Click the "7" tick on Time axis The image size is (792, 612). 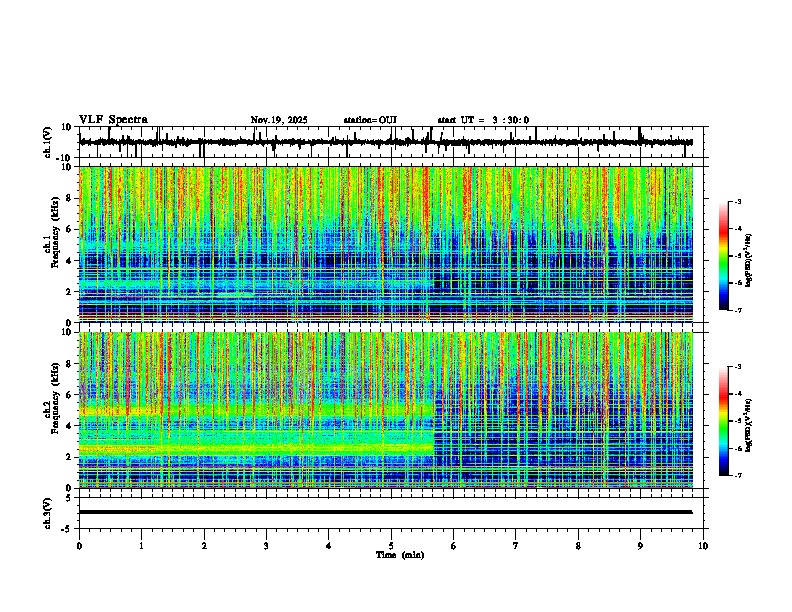tap(516, 546)
